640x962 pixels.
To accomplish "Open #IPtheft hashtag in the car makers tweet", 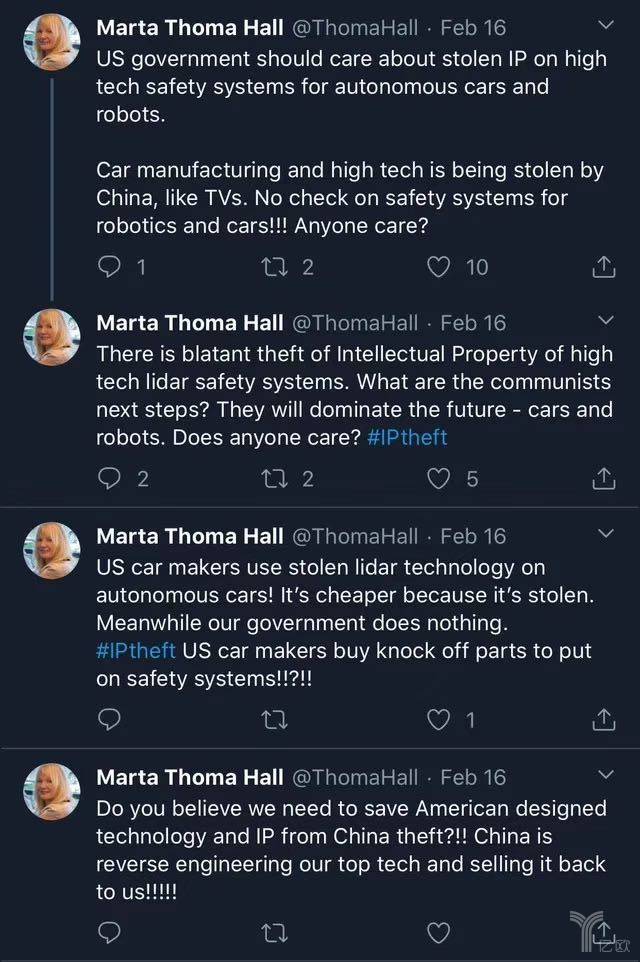I will coord(136,651).
